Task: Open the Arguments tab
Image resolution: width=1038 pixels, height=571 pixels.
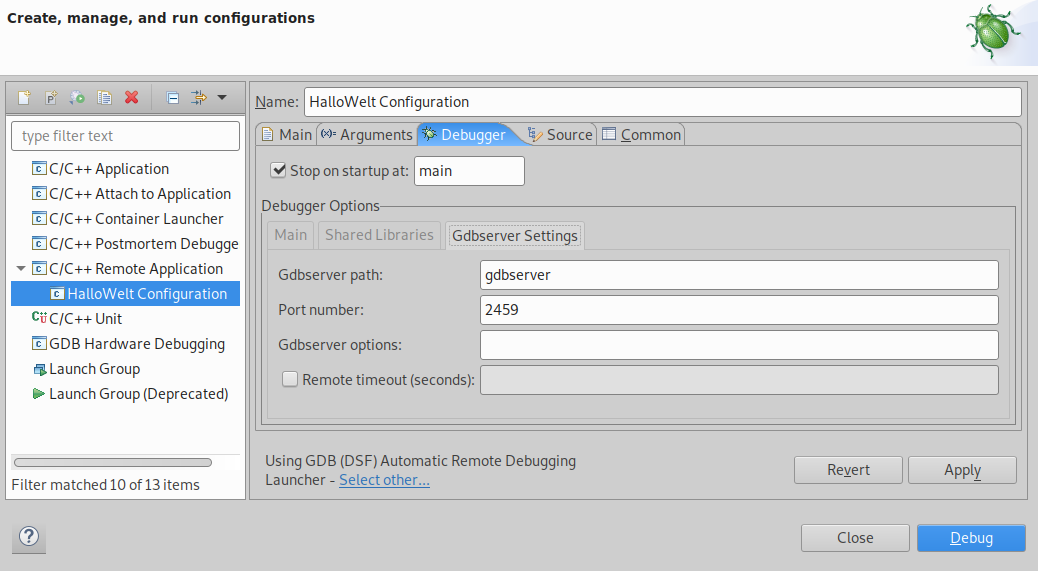Action: coord(366,135)
